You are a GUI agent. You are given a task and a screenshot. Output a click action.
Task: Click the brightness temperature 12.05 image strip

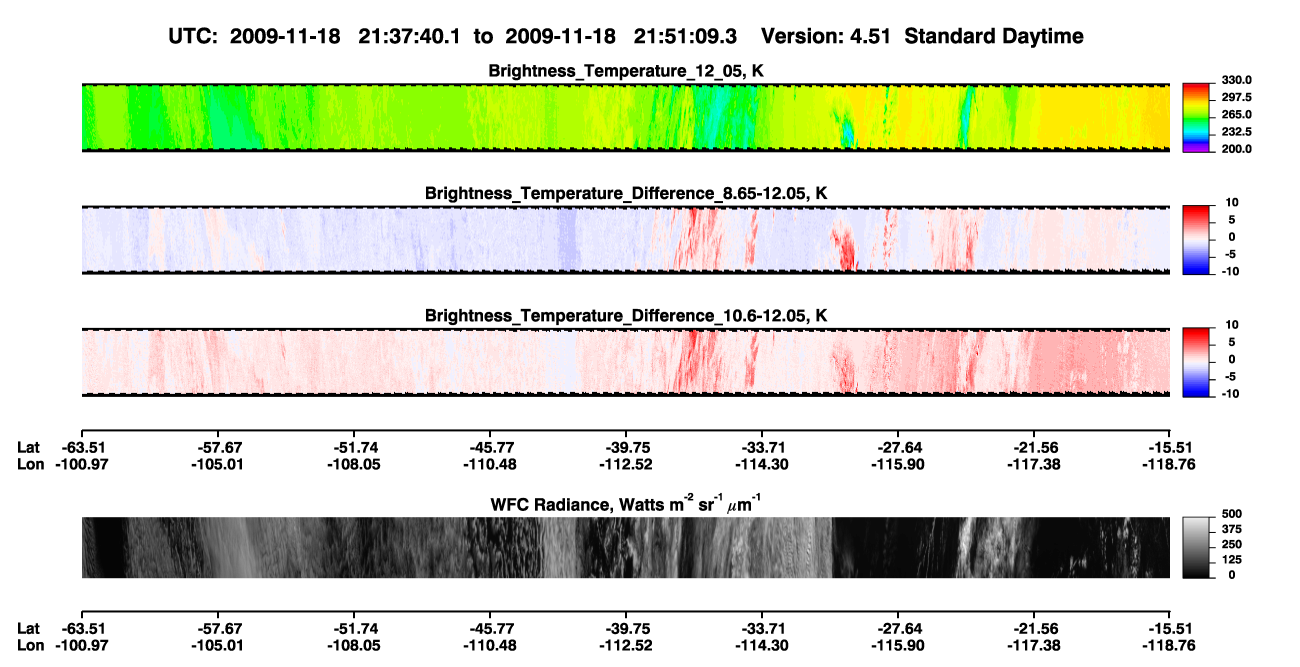626,118
